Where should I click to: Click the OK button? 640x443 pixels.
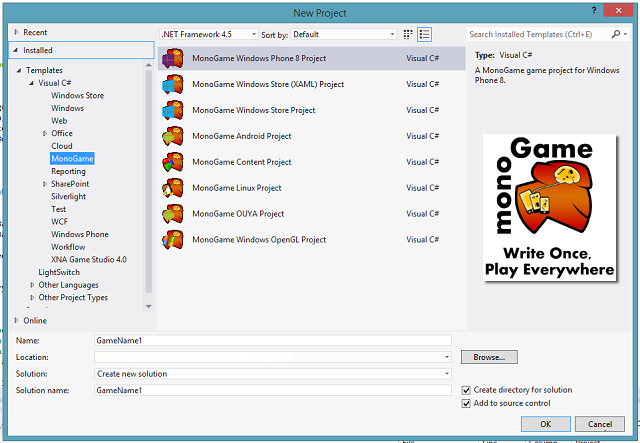point(545,424)
